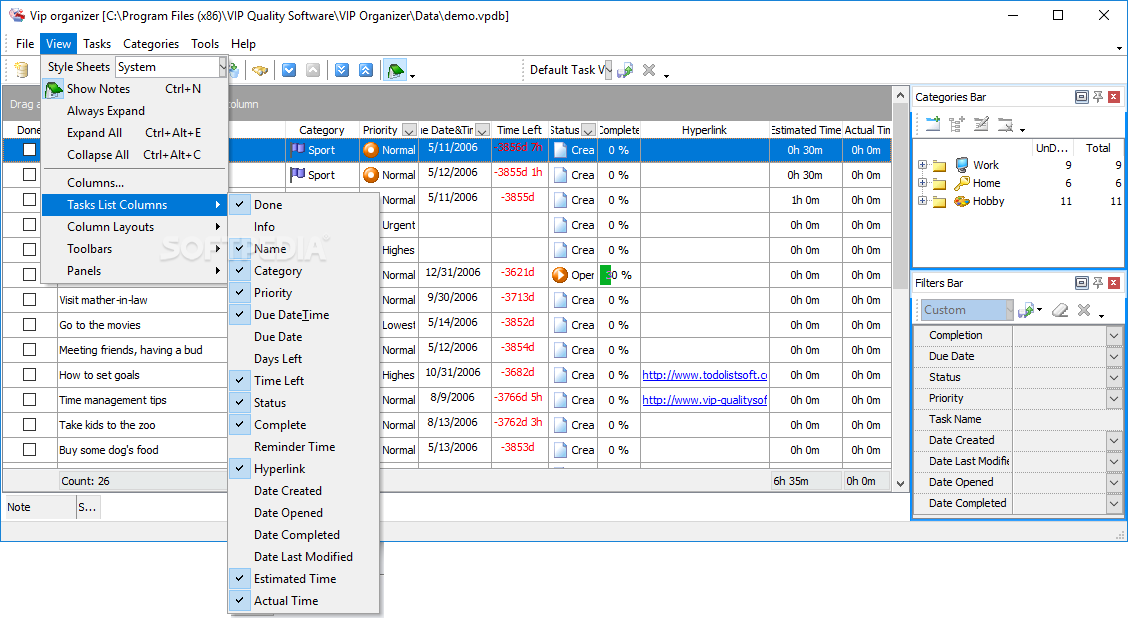Click the Work category computer icon

click(962, 165)
